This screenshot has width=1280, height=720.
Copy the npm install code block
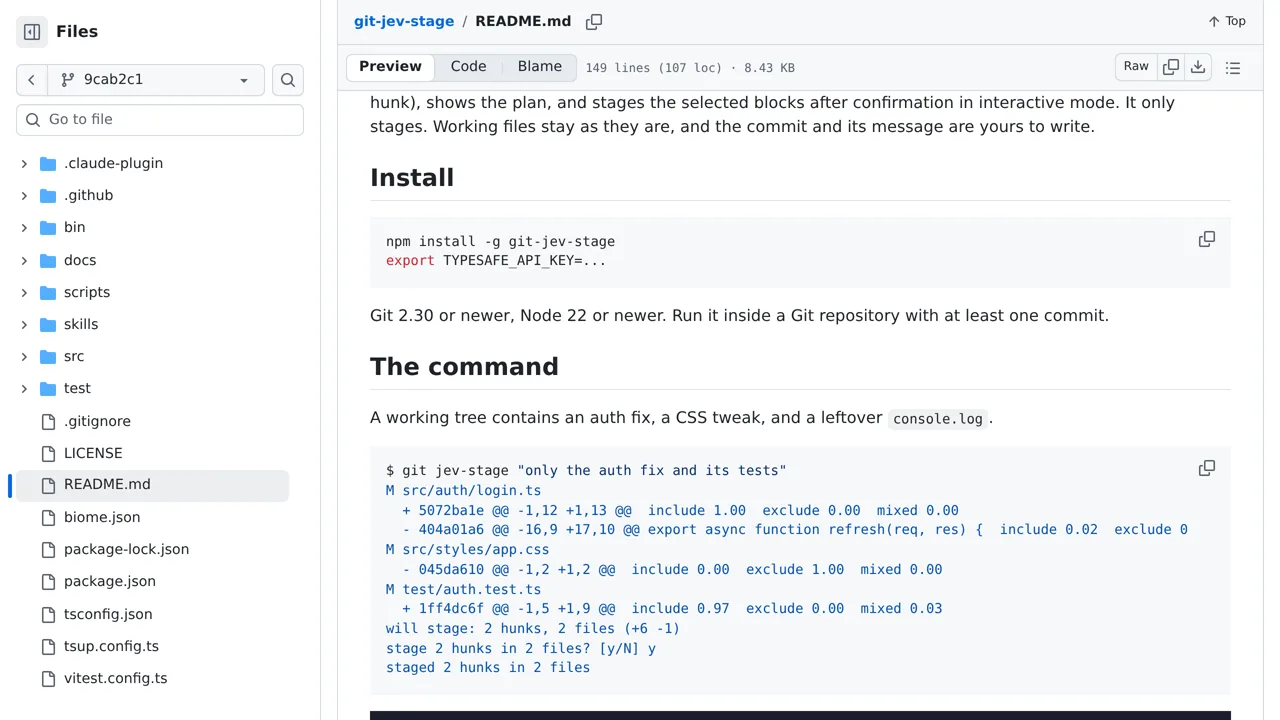tap(1207, 239)
